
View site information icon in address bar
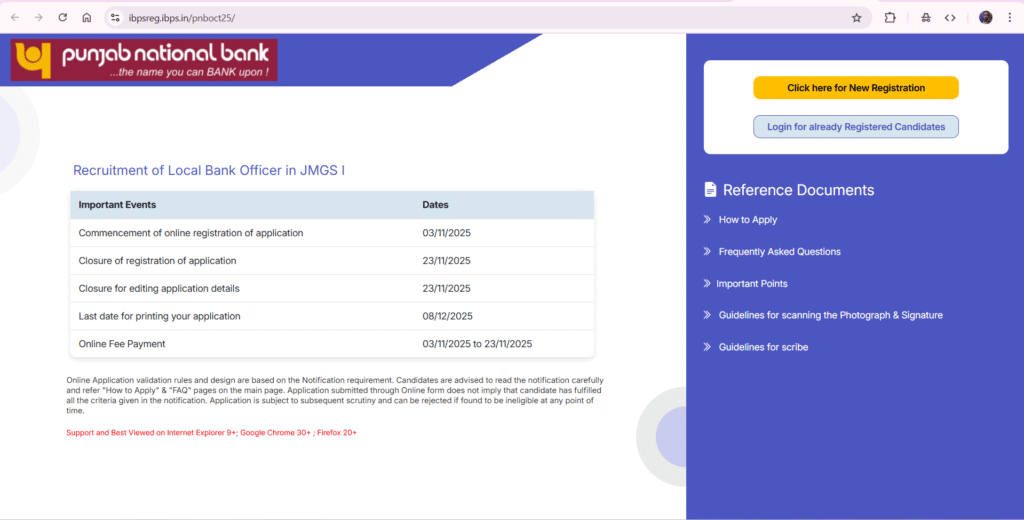point(115,18)
